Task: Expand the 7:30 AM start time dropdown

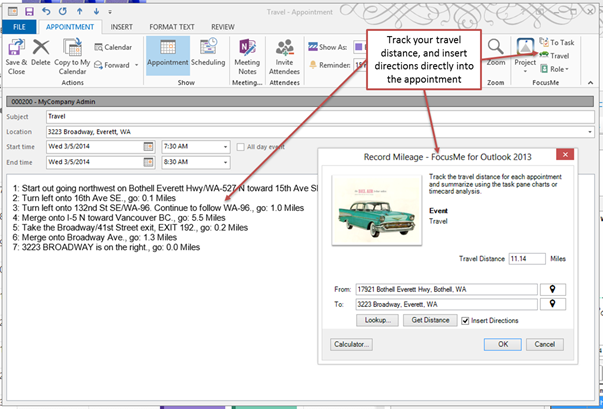Action: pyautogui.click(x=225, y=147)
